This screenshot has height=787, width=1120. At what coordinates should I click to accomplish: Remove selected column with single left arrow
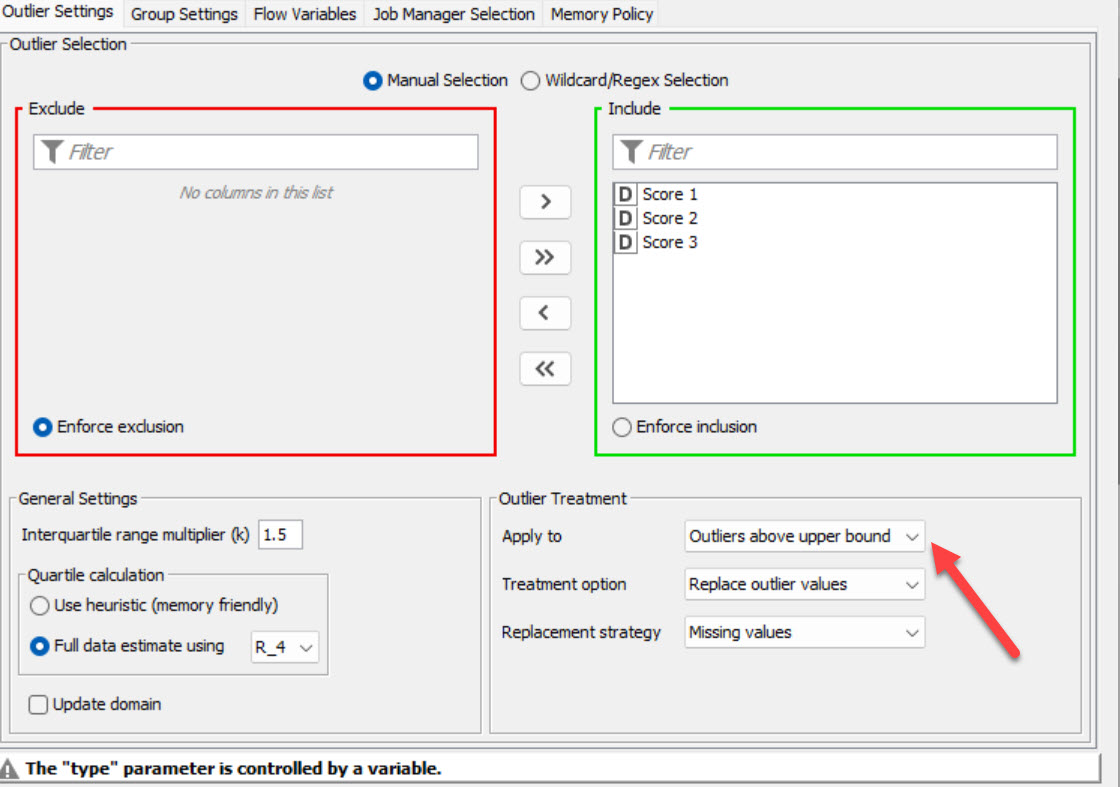tap(545, 313)
